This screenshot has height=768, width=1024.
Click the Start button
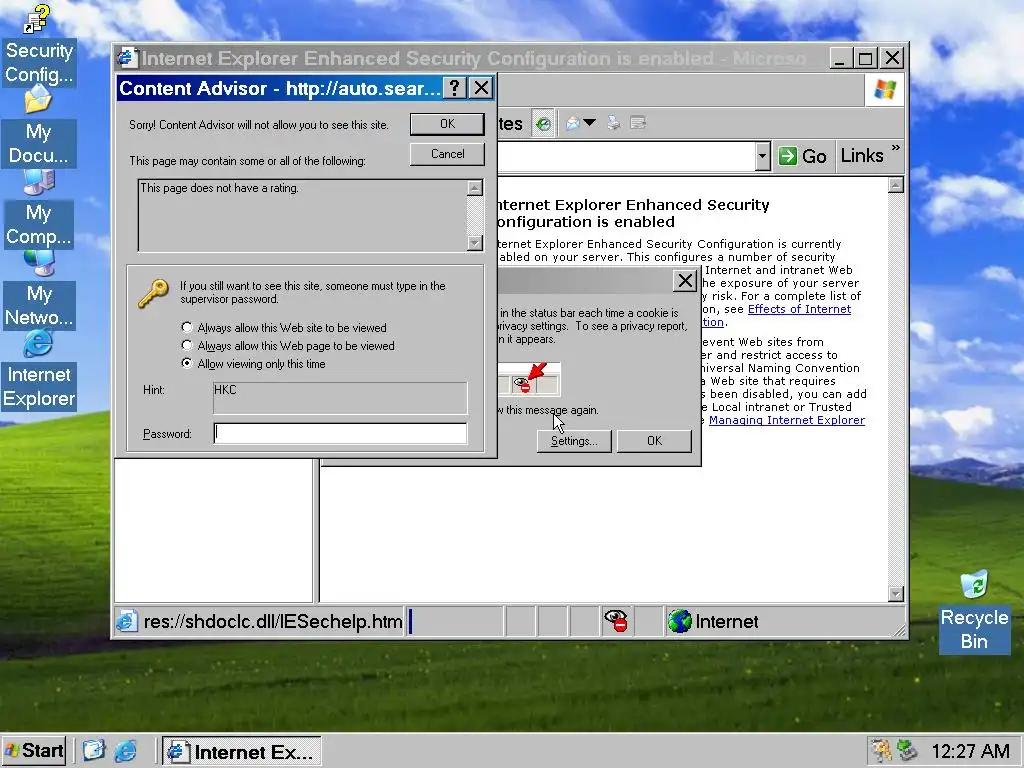click(34, 750)
